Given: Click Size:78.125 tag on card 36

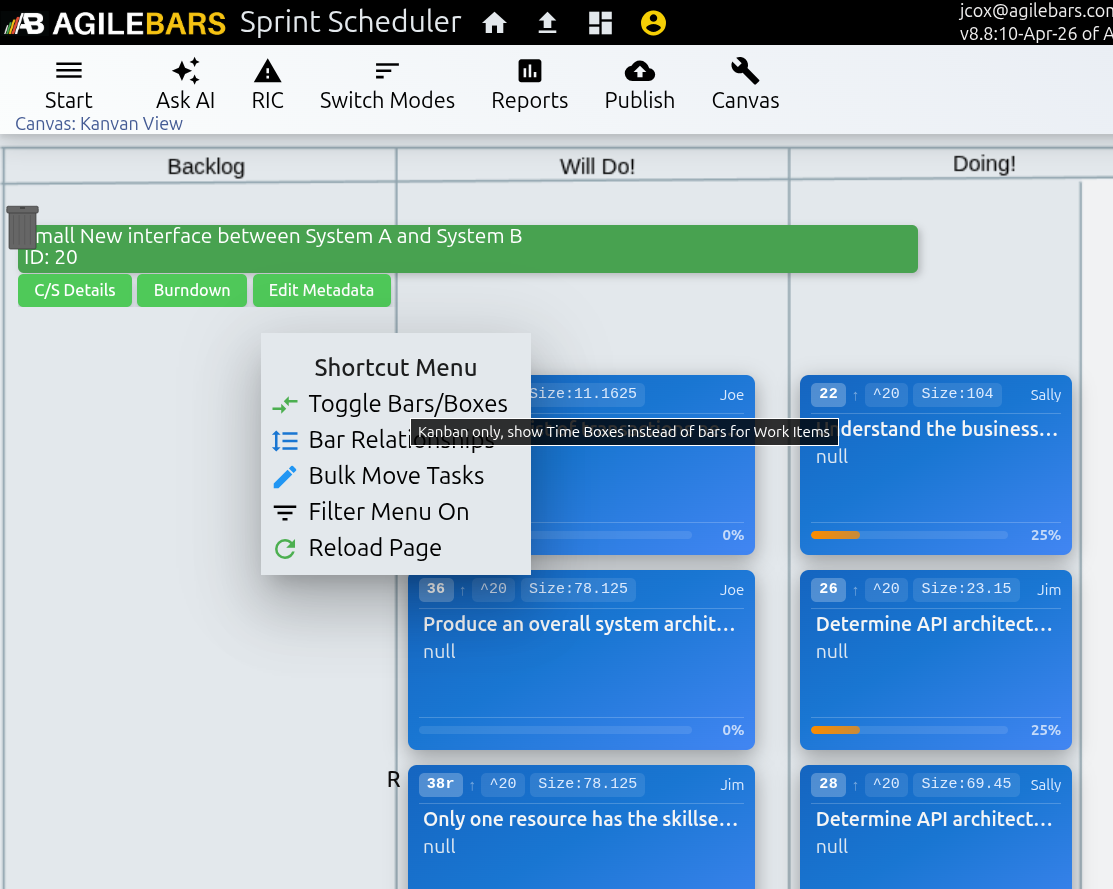Looking at the screenshot, I should click(579, 589).
